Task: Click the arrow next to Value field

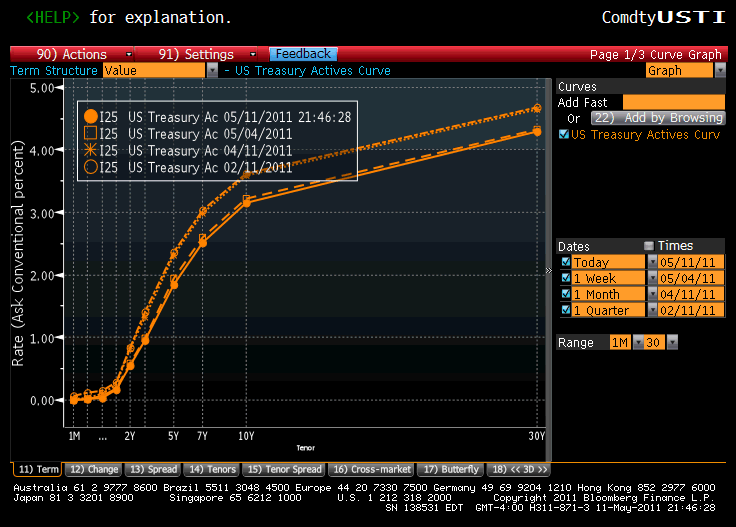Action: pos(212,71)
